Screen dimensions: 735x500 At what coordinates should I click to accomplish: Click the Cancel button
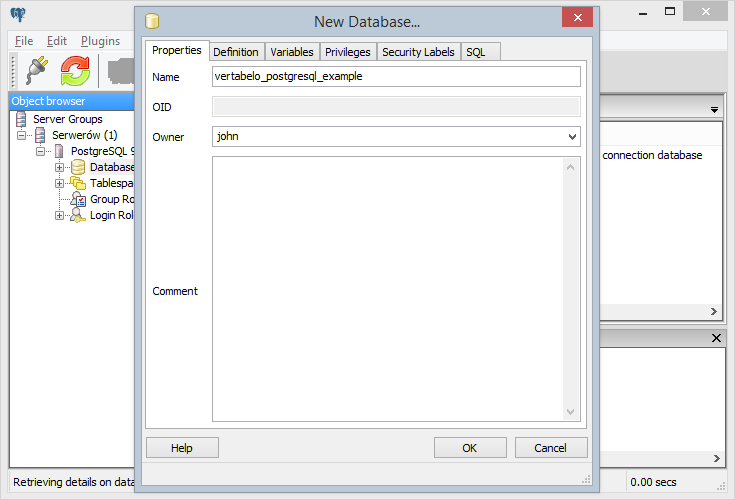pyautogui.click(x=550, y=448)
